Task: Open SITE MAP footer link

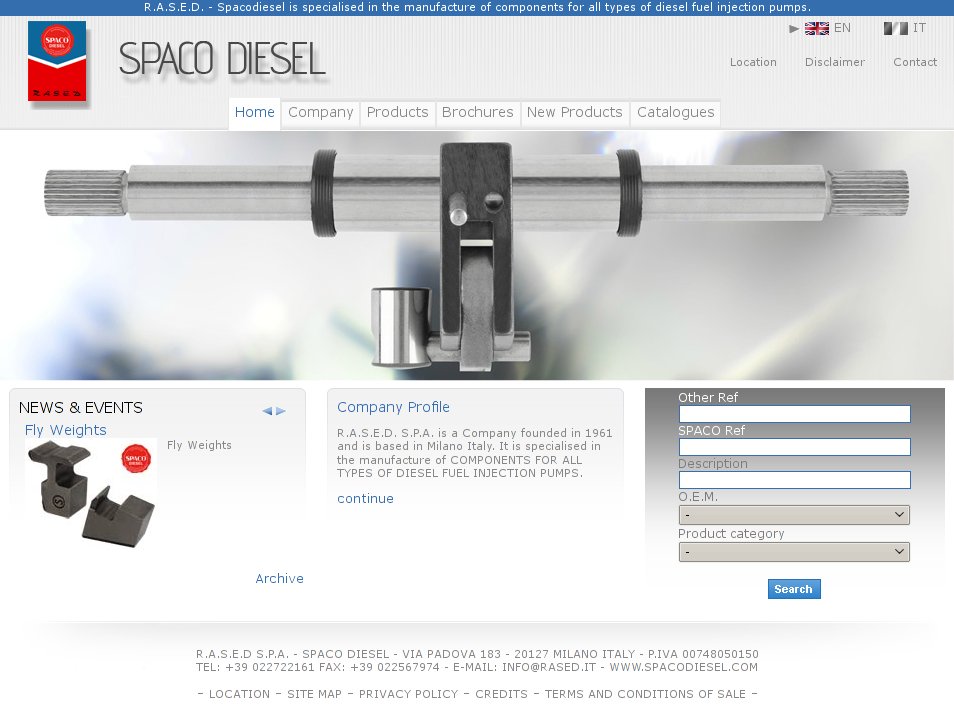Action: pos(315,694)
